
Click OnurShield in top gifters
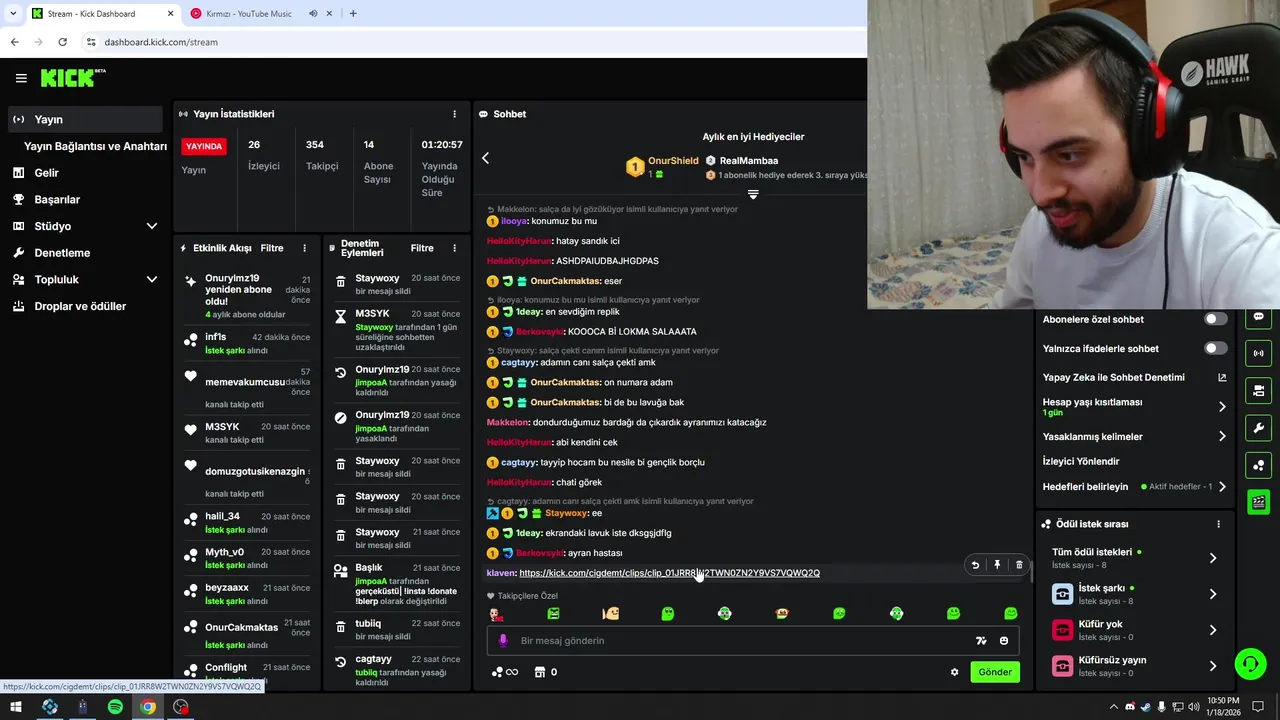pos(673,161)
